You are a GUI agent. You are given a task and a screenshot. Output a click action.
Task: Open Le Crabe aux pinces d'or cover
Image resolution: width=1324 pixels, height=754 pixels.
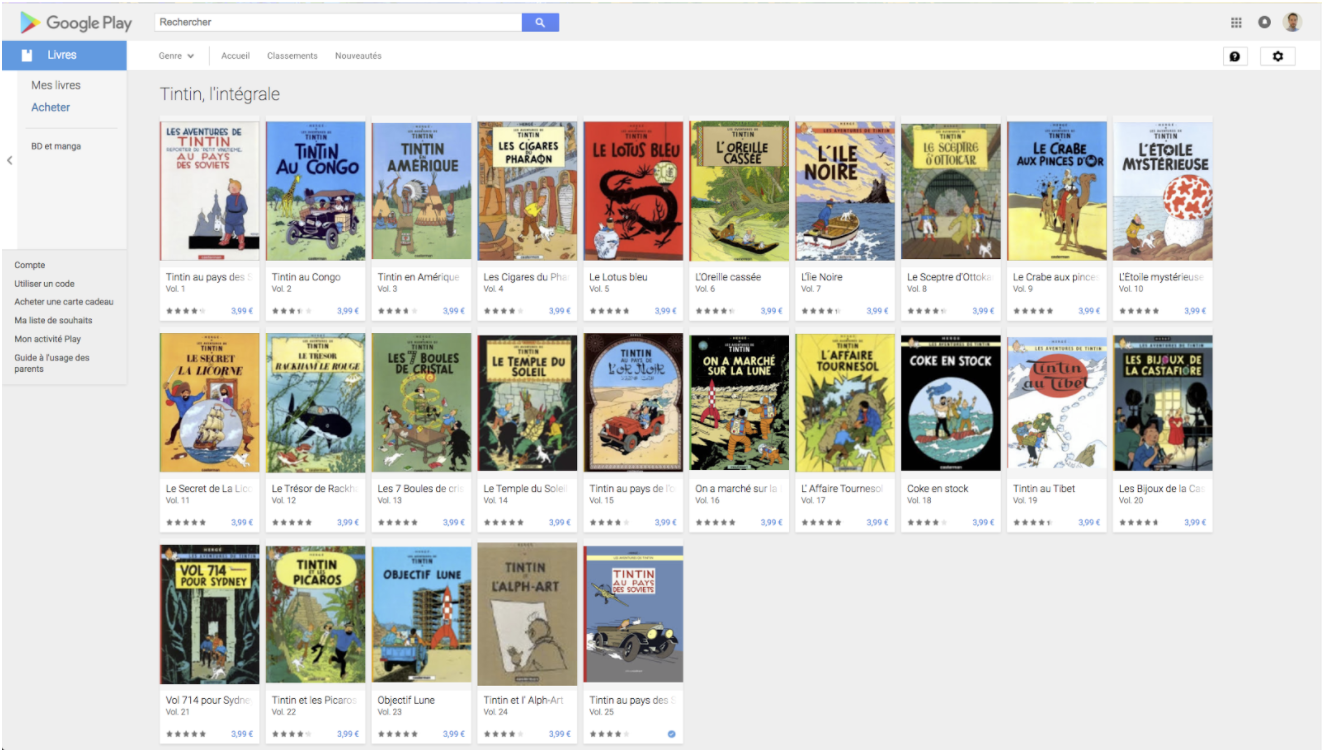click(x=1057, y=191)
